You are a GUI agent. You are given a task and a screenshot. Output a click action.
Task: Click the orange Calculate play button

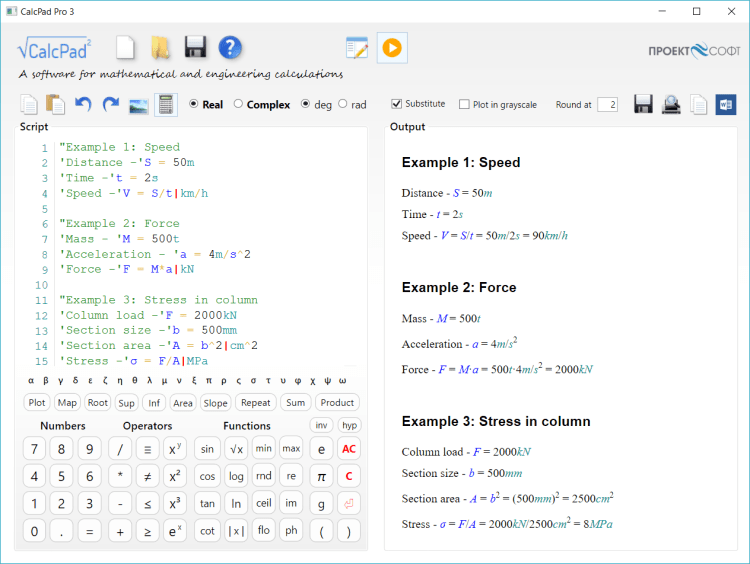392,47
